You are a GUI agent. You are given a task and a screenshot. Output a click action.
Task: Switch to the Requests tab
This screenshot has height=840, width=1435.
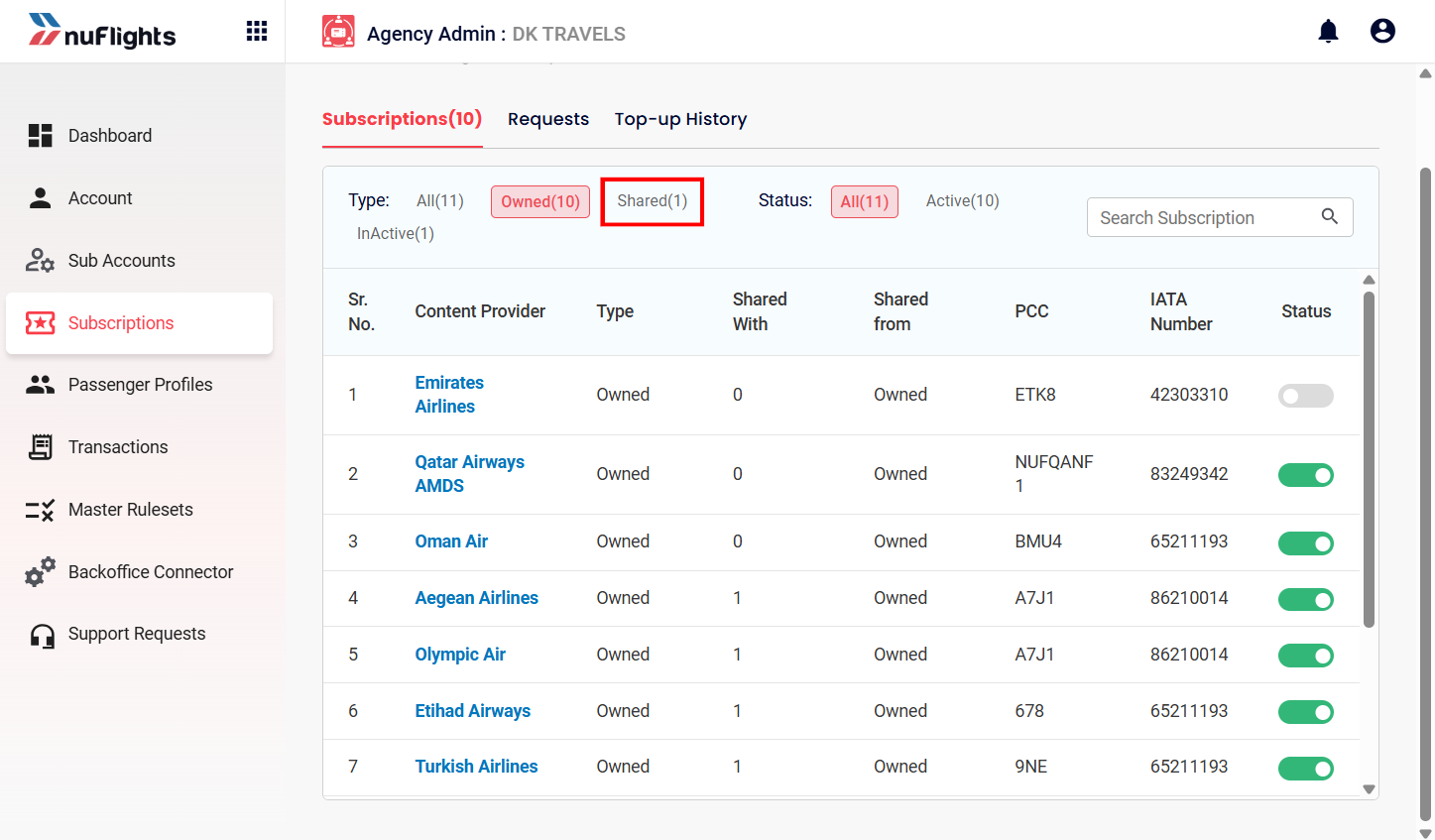pyautogui.click(x=548, y=119)
